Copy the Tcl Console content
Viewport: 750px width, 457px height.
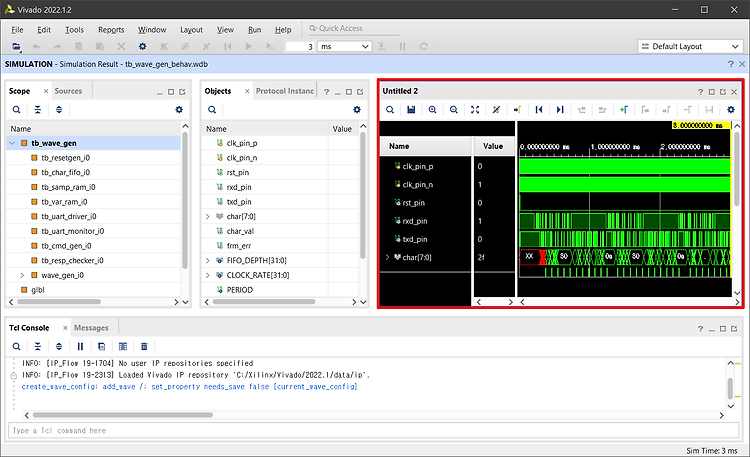point(101,346)
